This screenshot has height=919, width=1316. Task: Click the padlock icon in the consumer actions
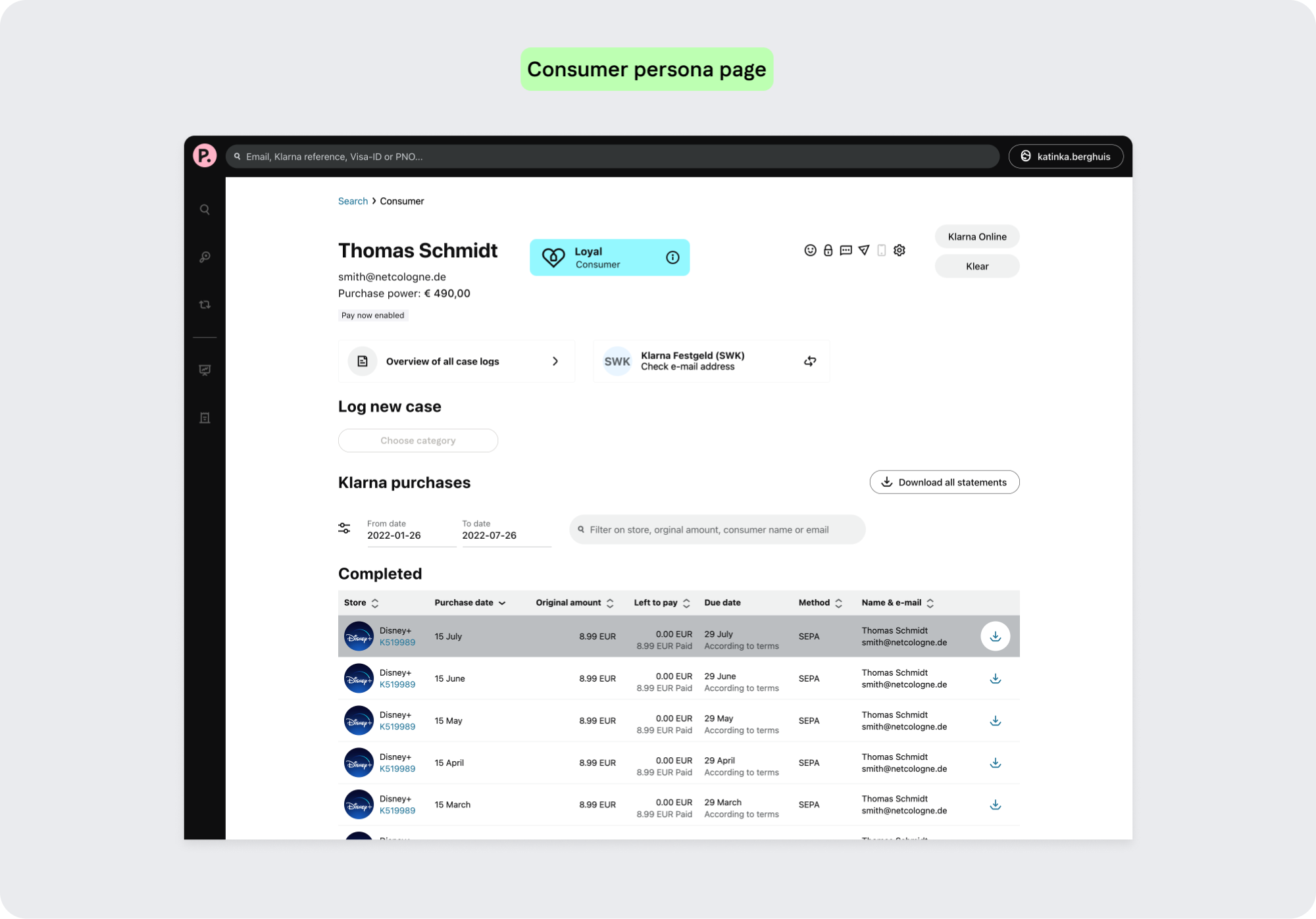[828, 250]
